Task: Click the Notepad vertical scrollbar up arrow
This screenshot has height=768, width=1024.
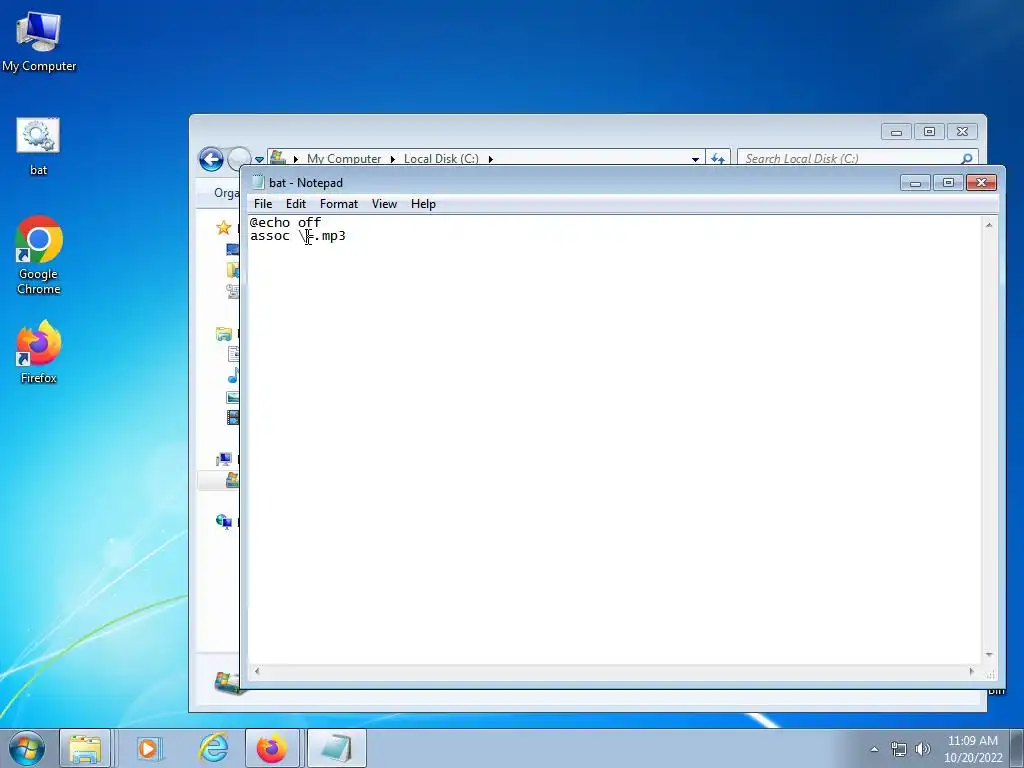Action: click(988, 225)
